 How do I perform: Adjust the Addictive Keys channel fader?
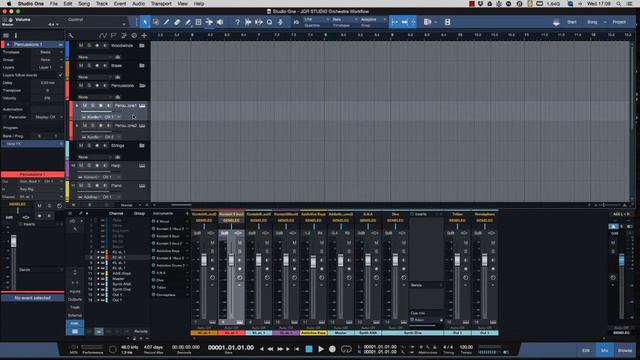click(x=313, y=261)
